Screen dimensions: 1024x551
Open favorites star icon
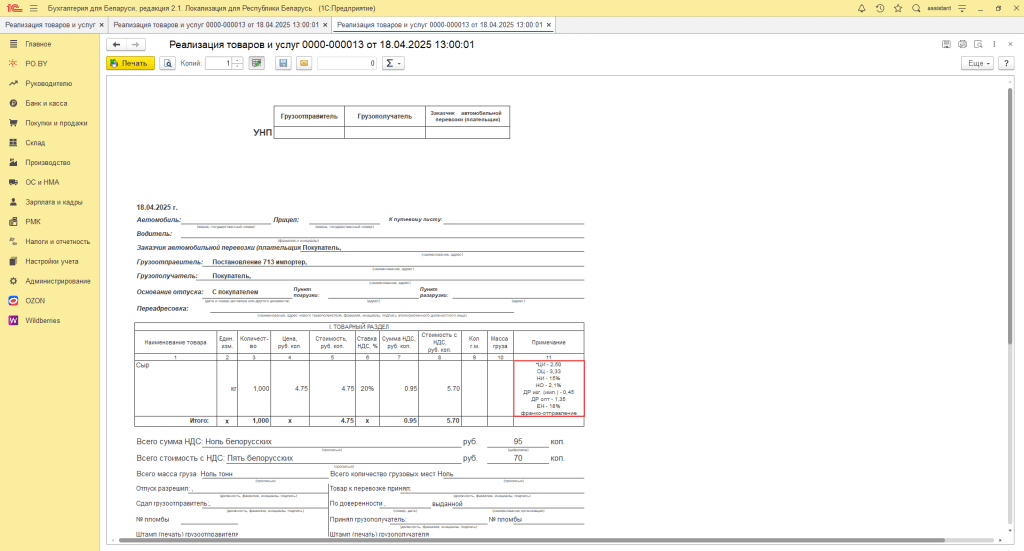[898, 8]
